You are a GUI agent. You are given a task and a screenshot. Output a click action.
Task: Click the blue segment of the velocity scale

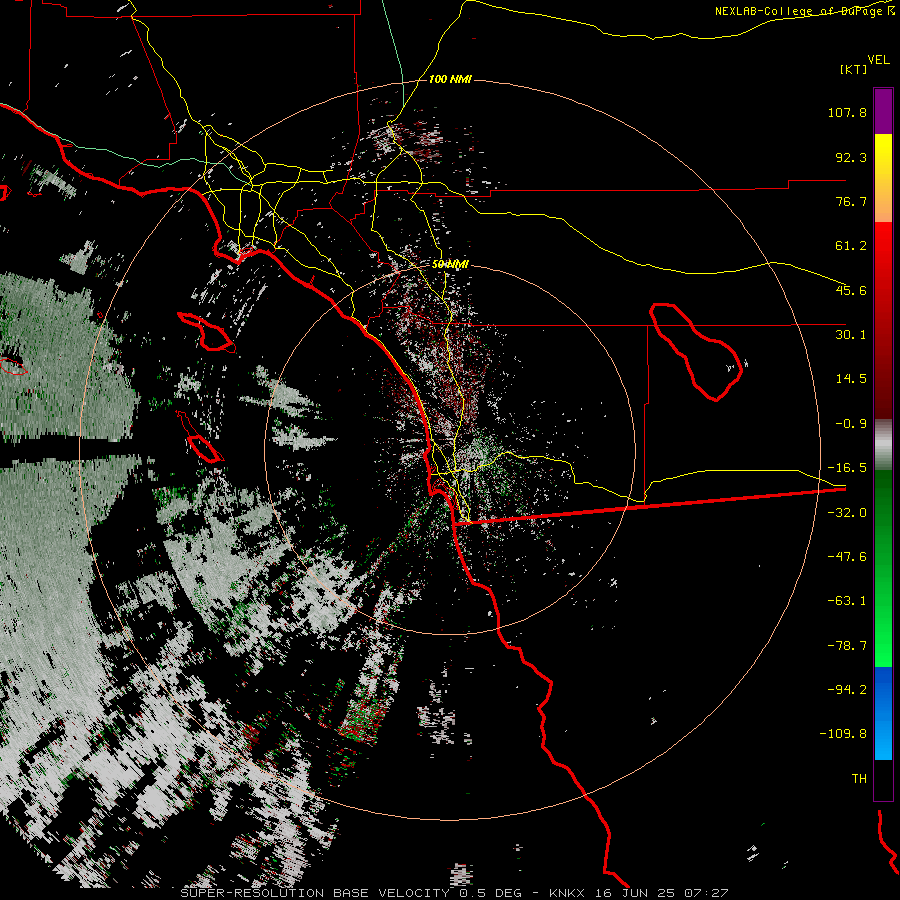click(883, 713)
